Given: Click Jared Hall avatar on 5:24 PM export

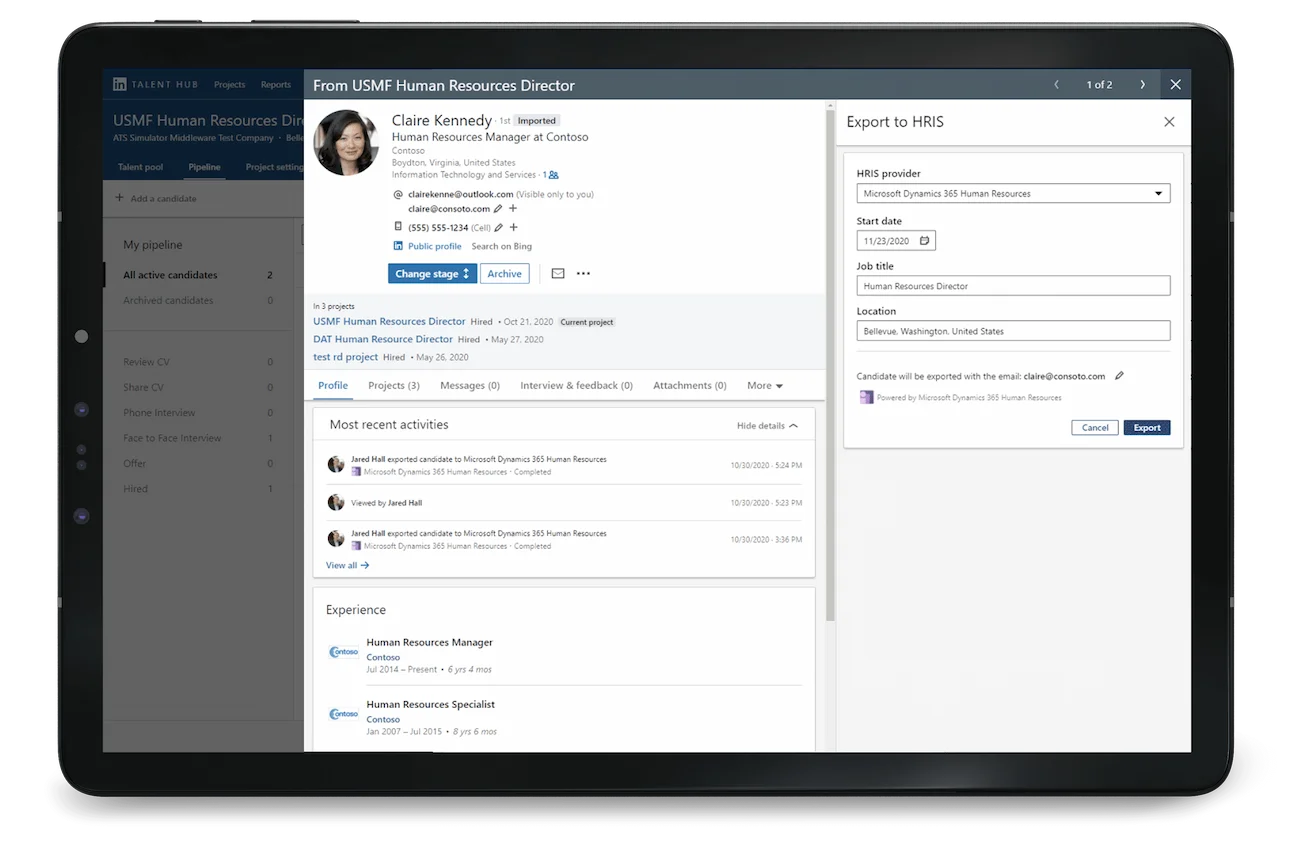Looking at the screenshot, I should [x=336, y=464].
